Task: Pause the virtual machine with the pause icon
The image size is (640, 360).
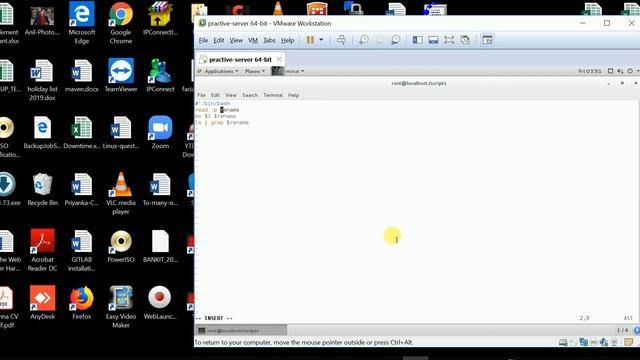Action: (310, 40)
